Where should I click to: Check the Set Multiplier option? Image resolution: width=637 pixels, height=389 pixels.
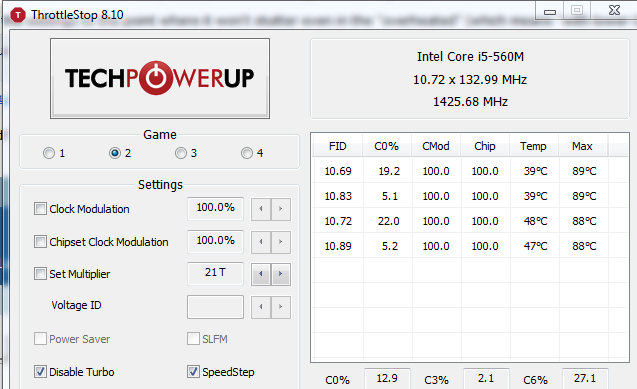[40, 274]
